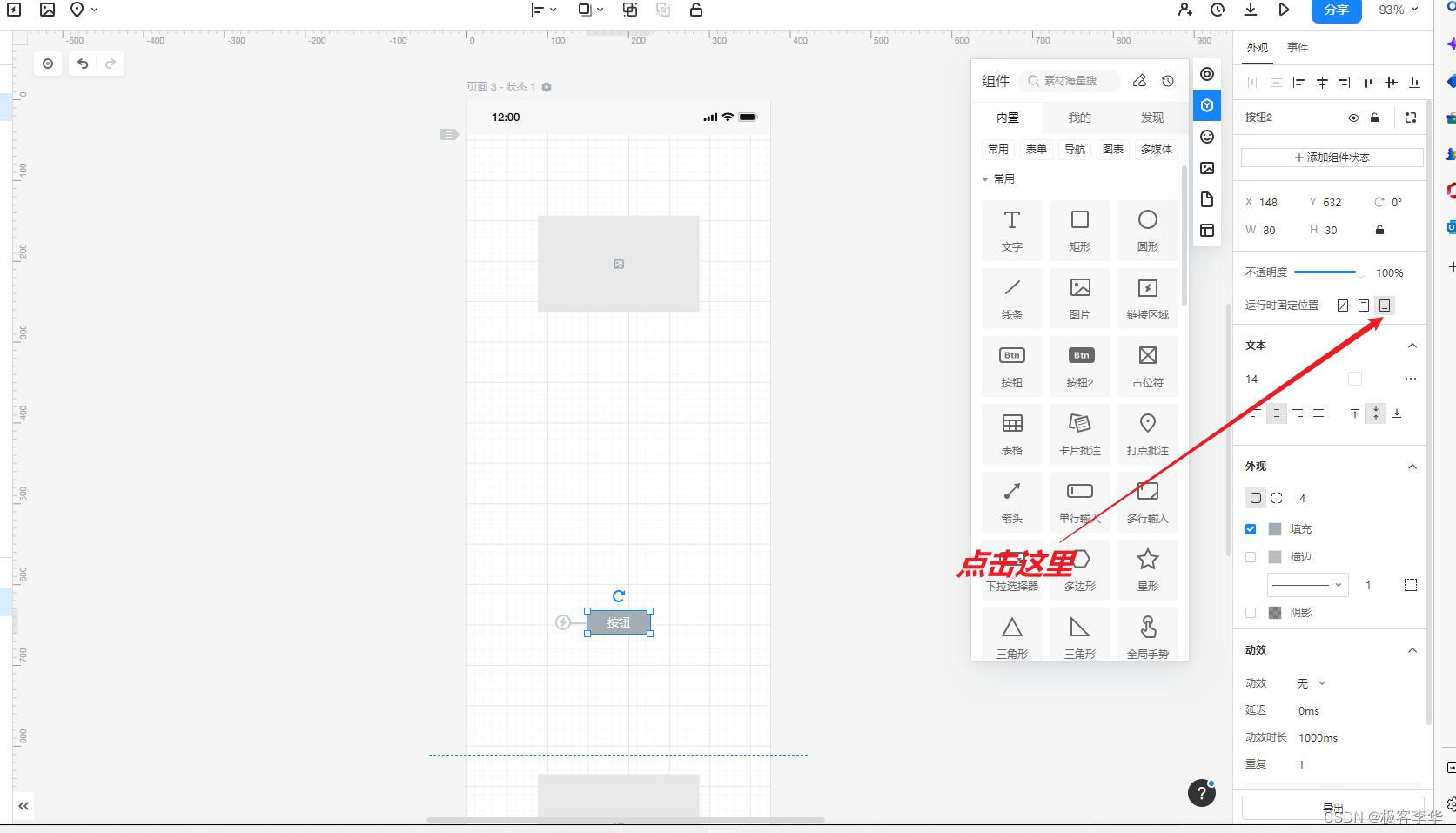
Task: Filter components by 多媒体 category
Action: (x=1156, y=150)
